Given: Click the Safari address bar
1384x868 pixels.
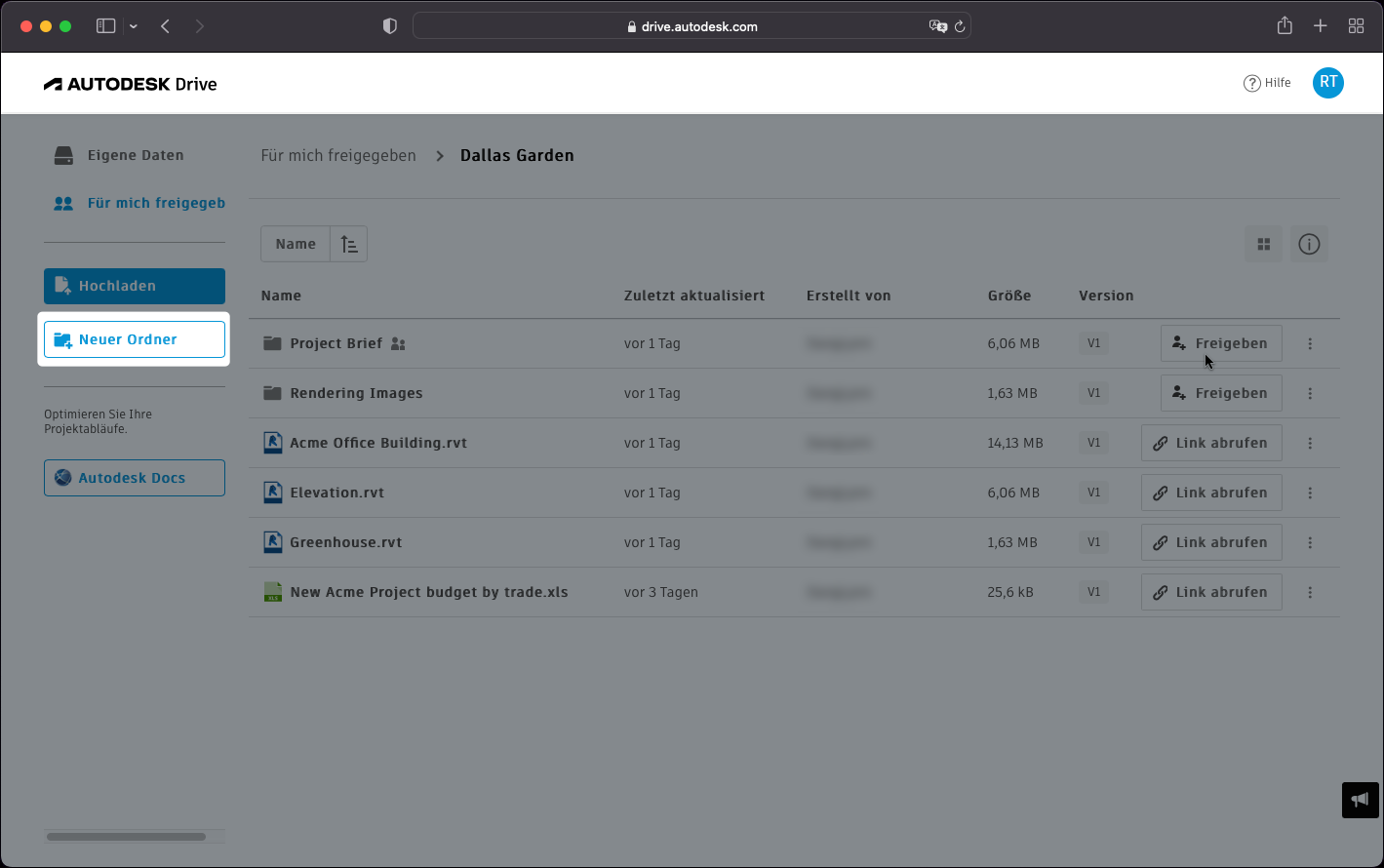Looking at the screenshot, I should point(692,26).
